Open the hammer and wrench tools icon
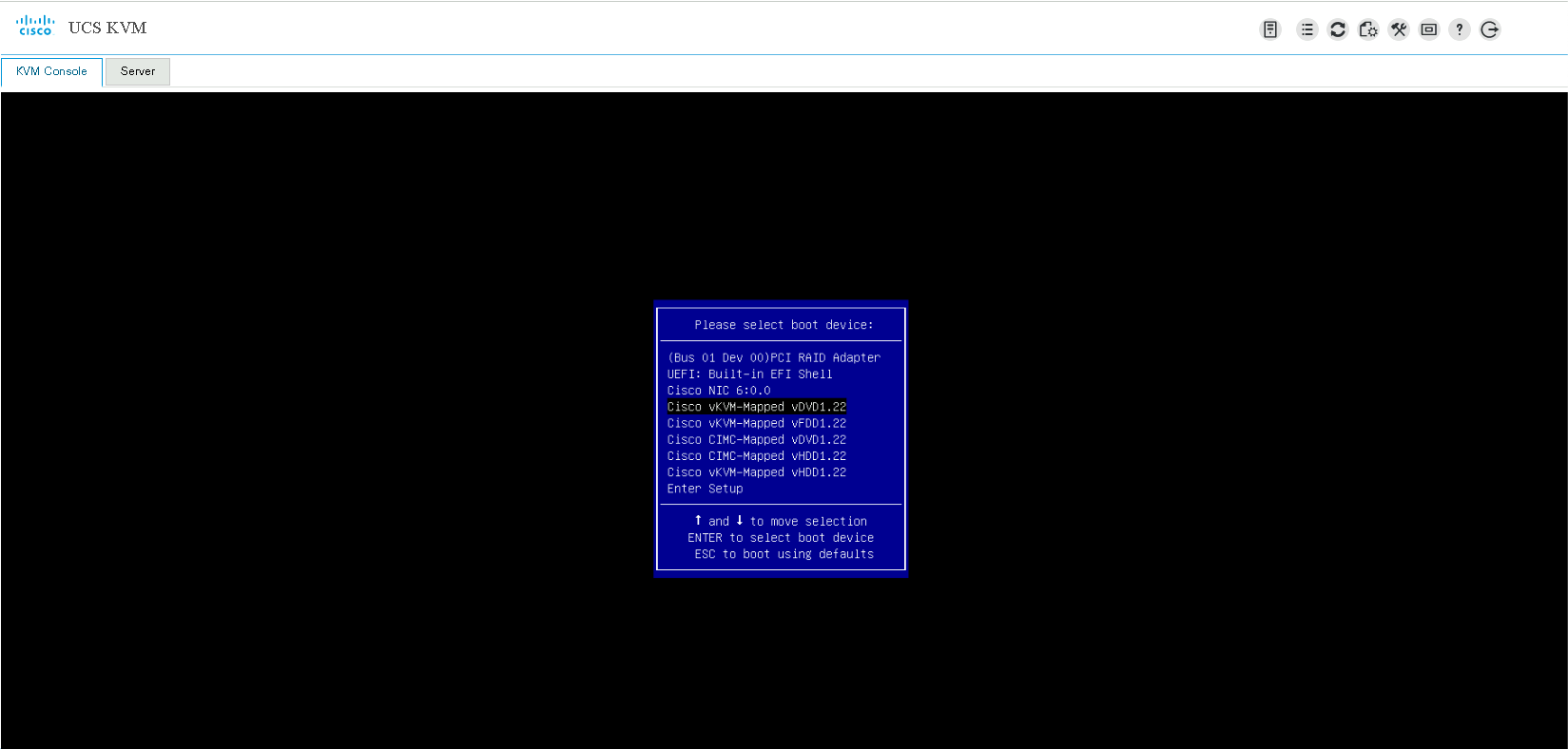Image resolution: width=1568 pixels, height=749 pixels. click(1399, 29)
